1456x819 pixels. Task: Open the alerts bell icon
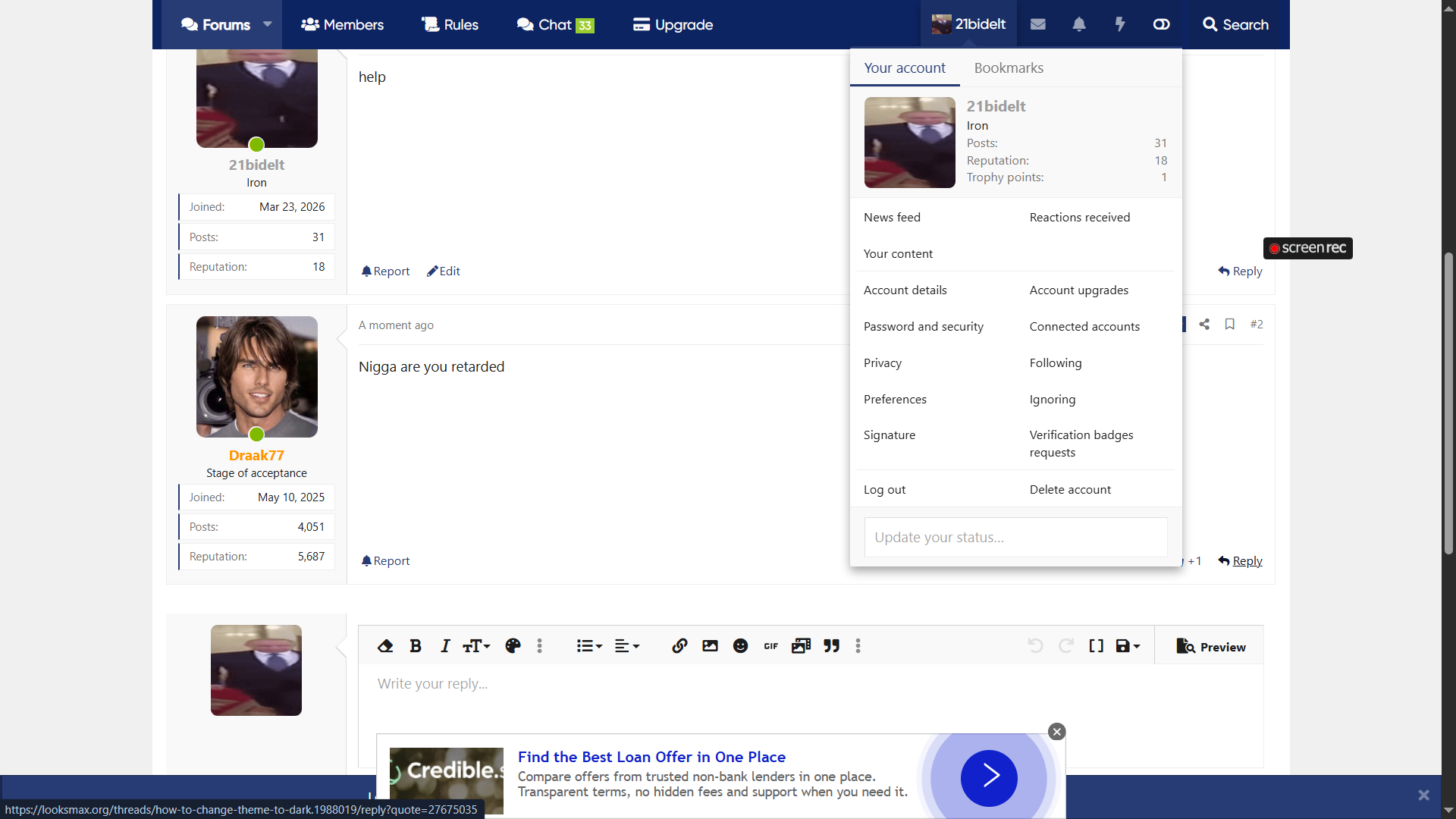coord(1079,24)
